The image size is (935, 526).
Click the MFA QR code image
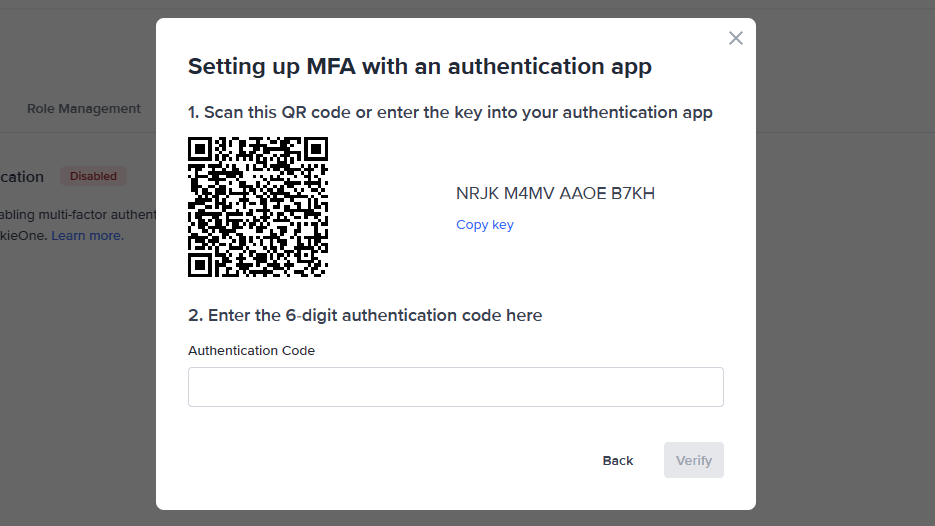[258, 207]
